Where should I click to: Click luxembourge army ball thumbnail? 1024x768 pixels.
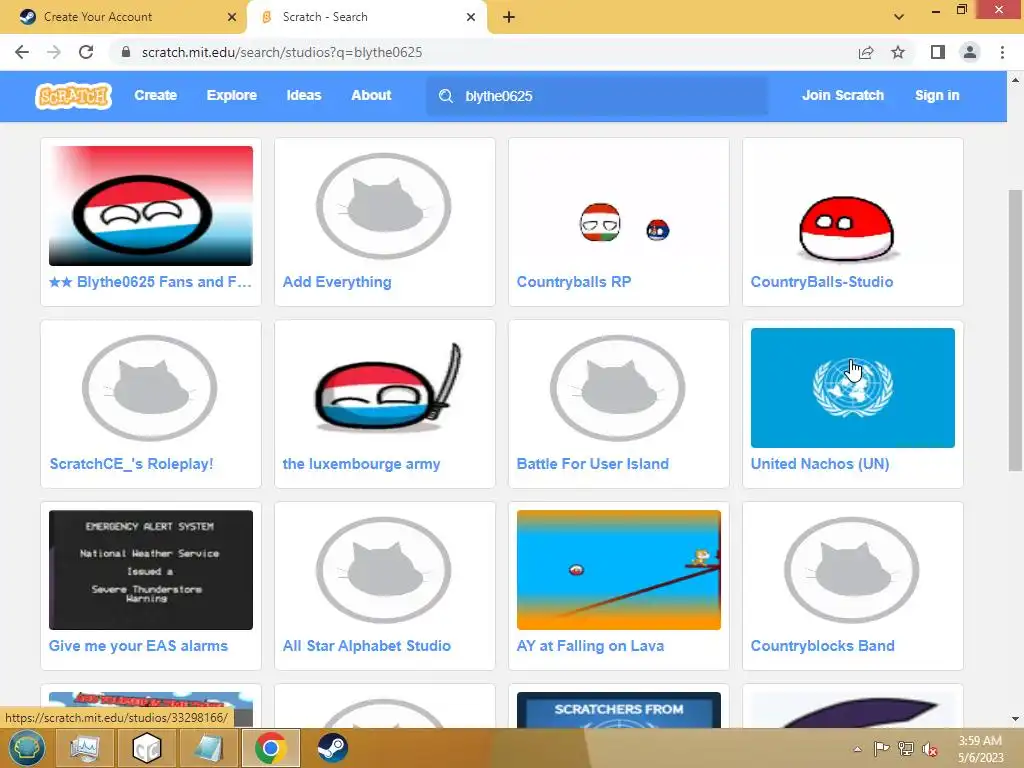point(385,388)
